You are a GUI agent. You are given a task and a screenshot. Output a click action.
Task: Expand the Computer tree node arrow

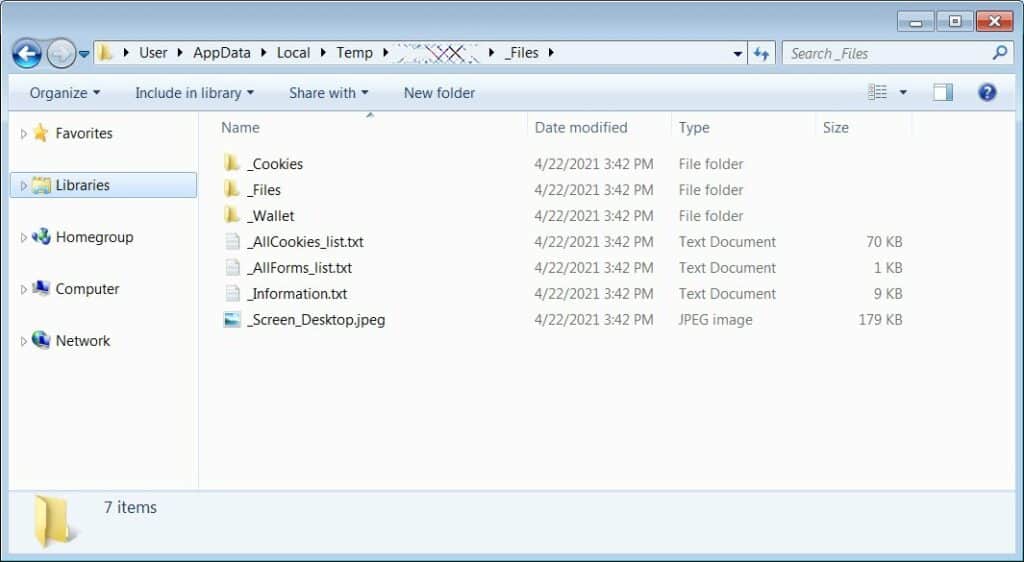[24, 290]
